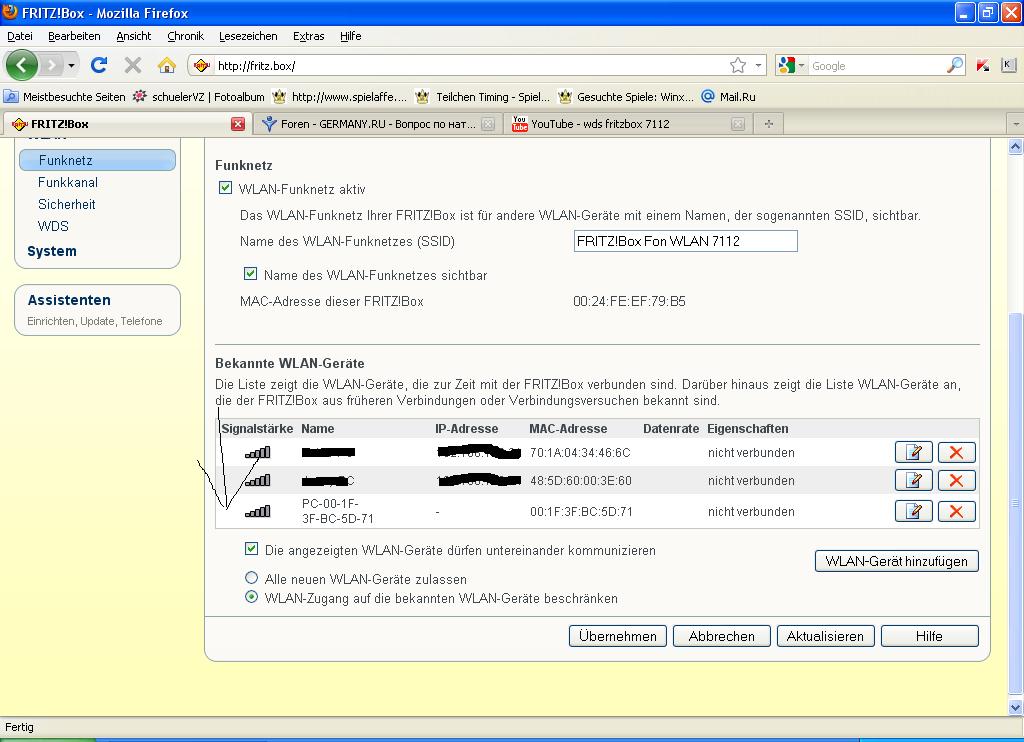Close the FRITZ!Box tab

tap(238, 123)
